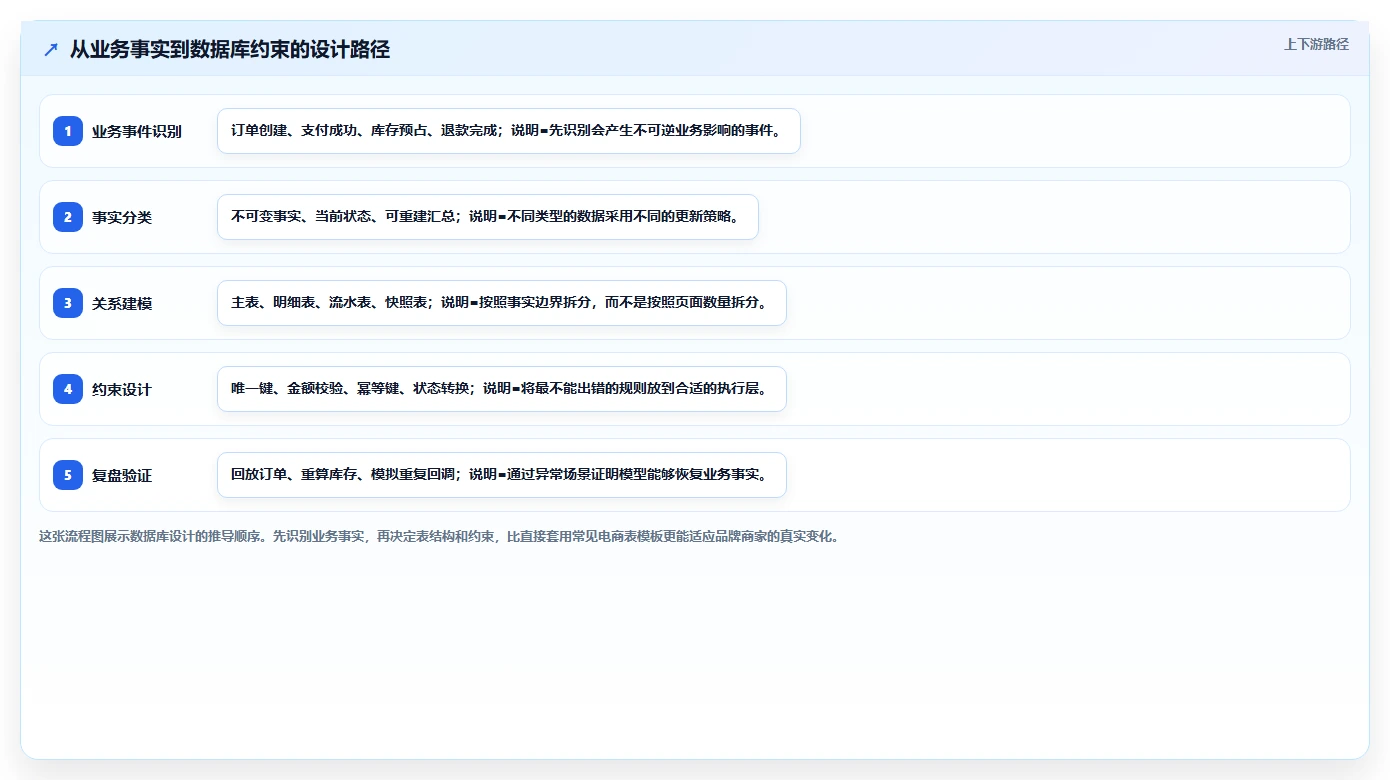Viewport: 1390px width, 780px height.
Task: Click the description box starting 主表、明细表
Action: click(x=502, y=303)
